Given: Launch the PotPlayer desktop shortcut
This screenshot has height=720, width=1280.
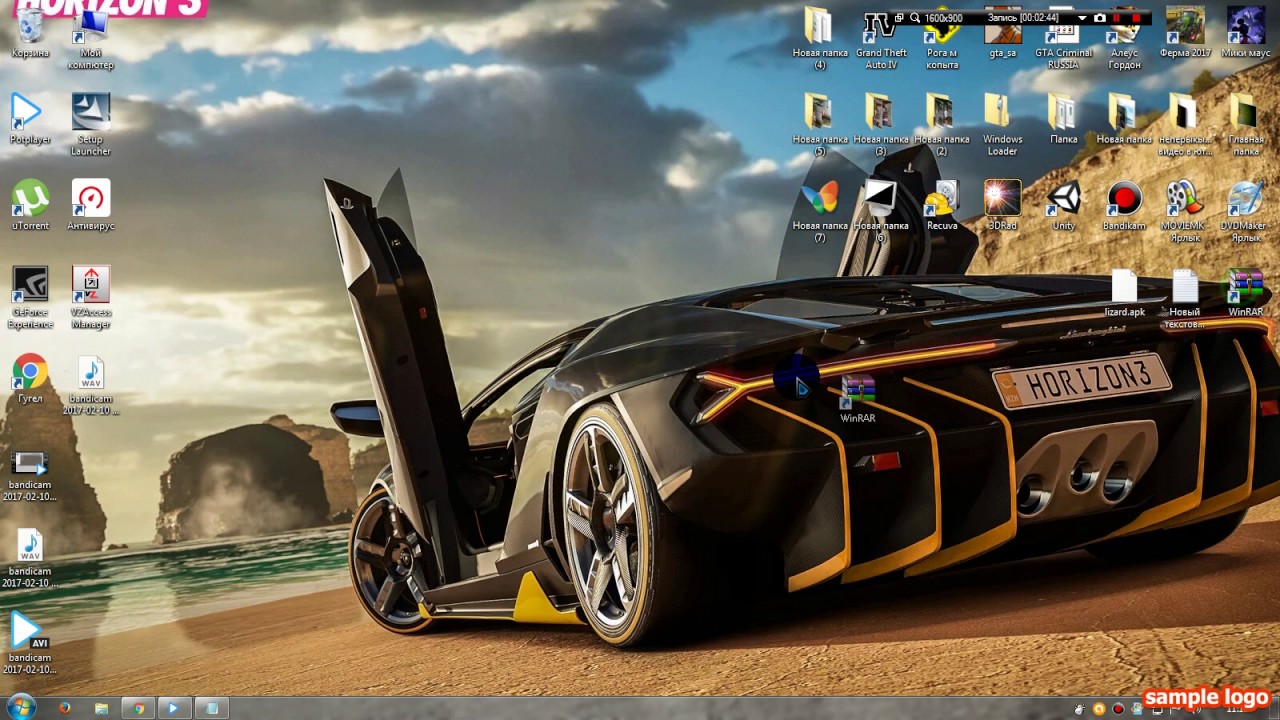Looking at the screenshot, I should pyautogui.click(x=30, y=119).
